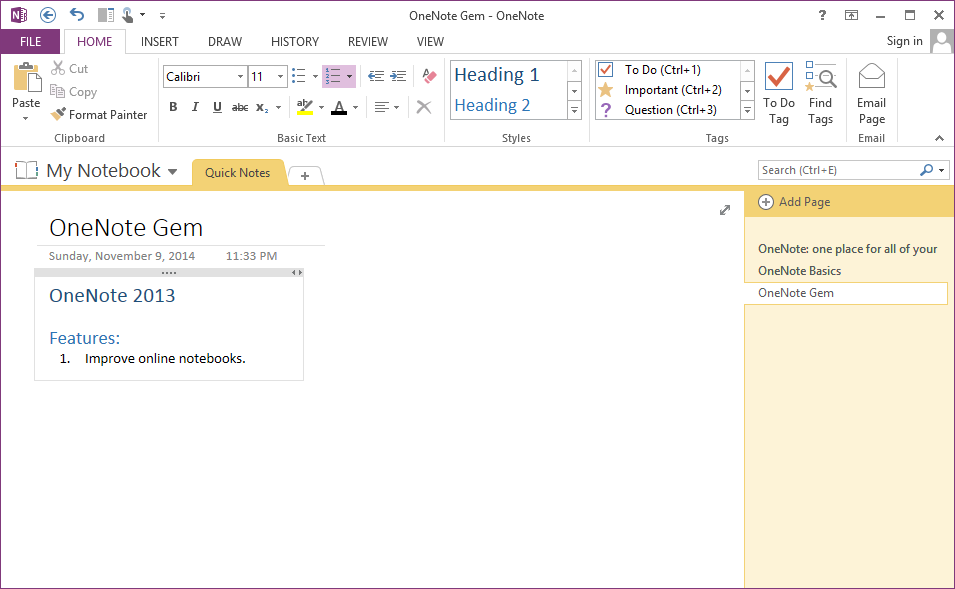
Task: Open search scope dropdown arrow
Action: click(942, 171)
